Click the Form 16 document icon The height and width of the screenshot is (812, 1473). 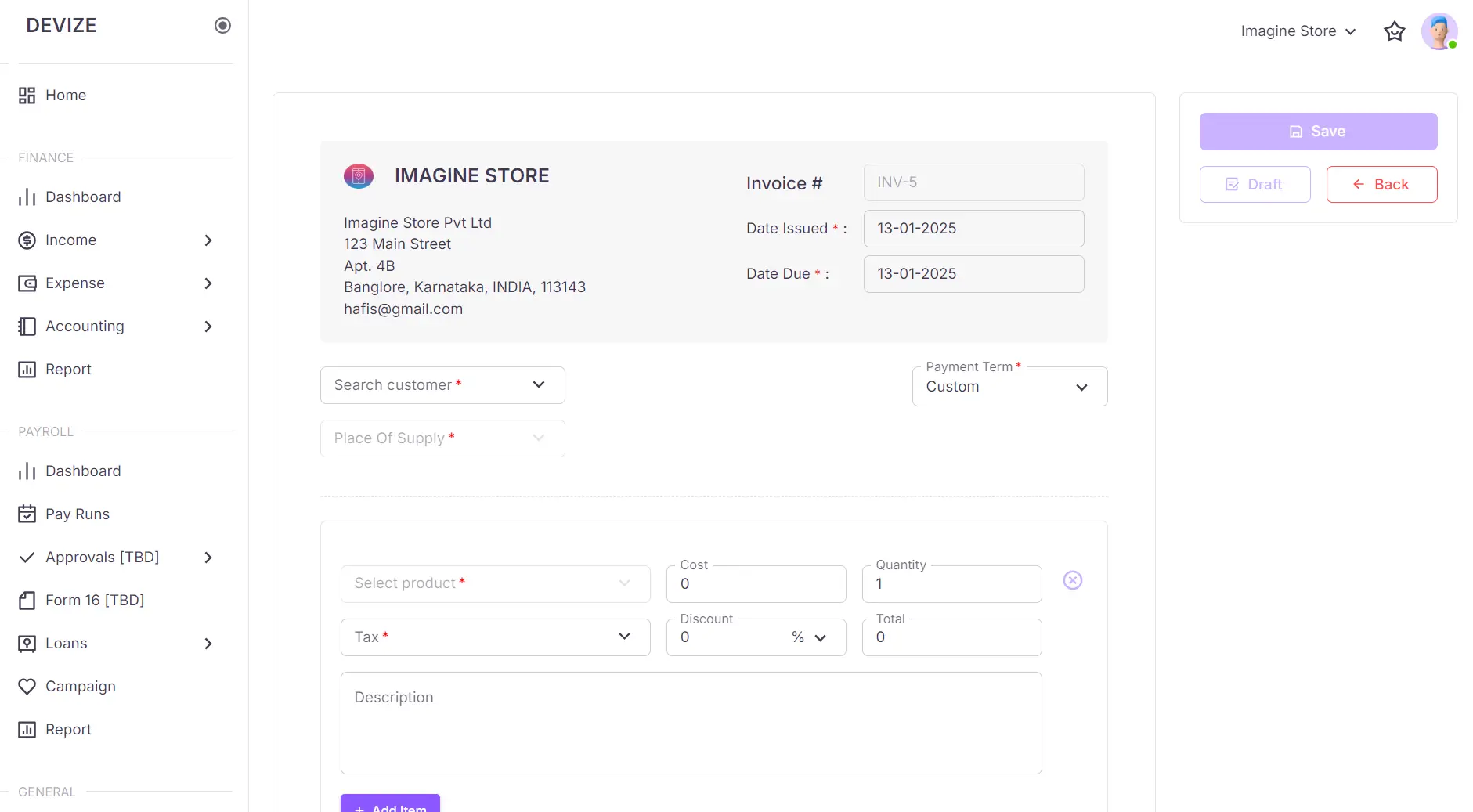click(27, 601)
